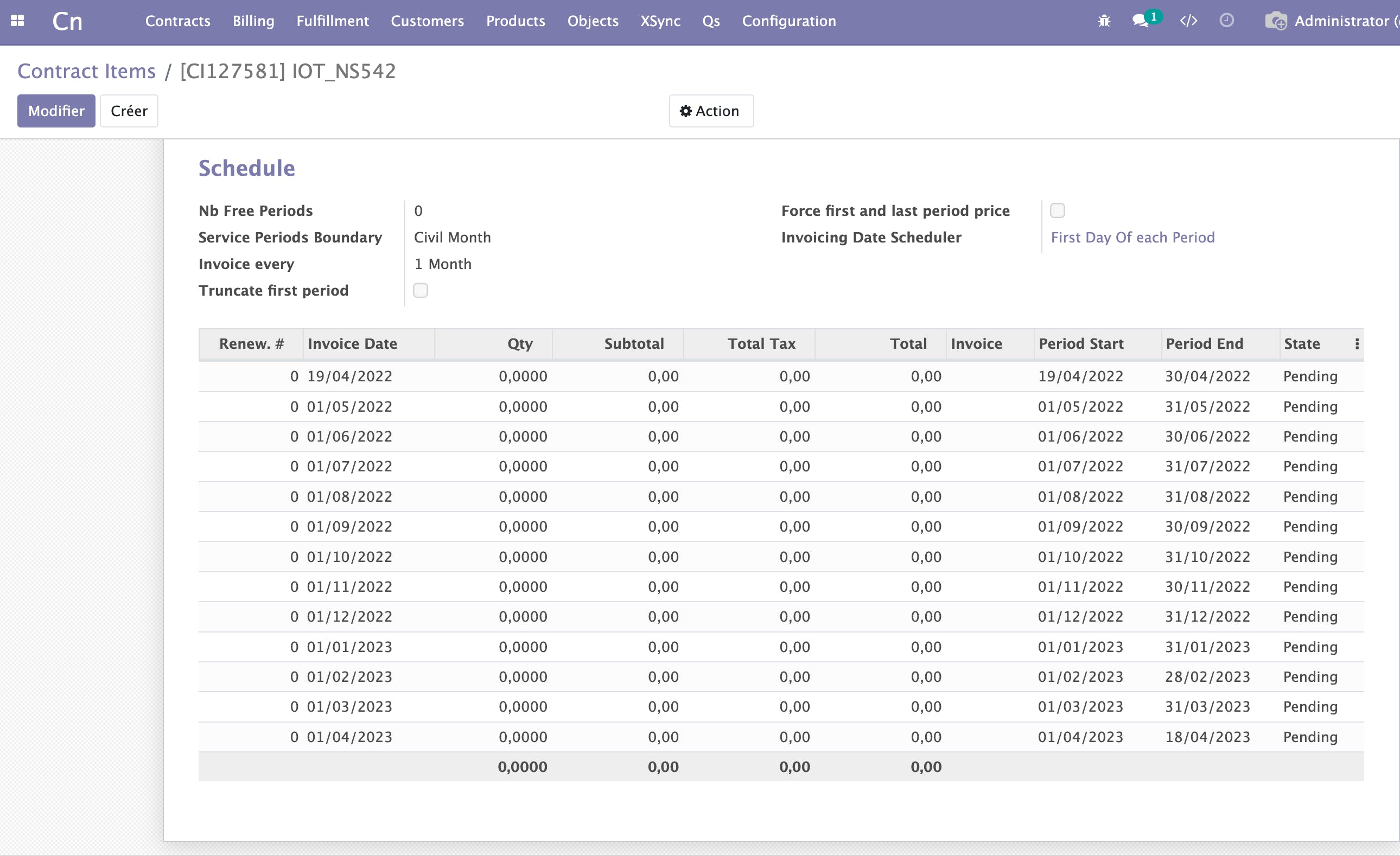Viewport: 1400px width, 856px height.
Task: Toggle Force first and last period price
Action: click(x=1057, y=210)
